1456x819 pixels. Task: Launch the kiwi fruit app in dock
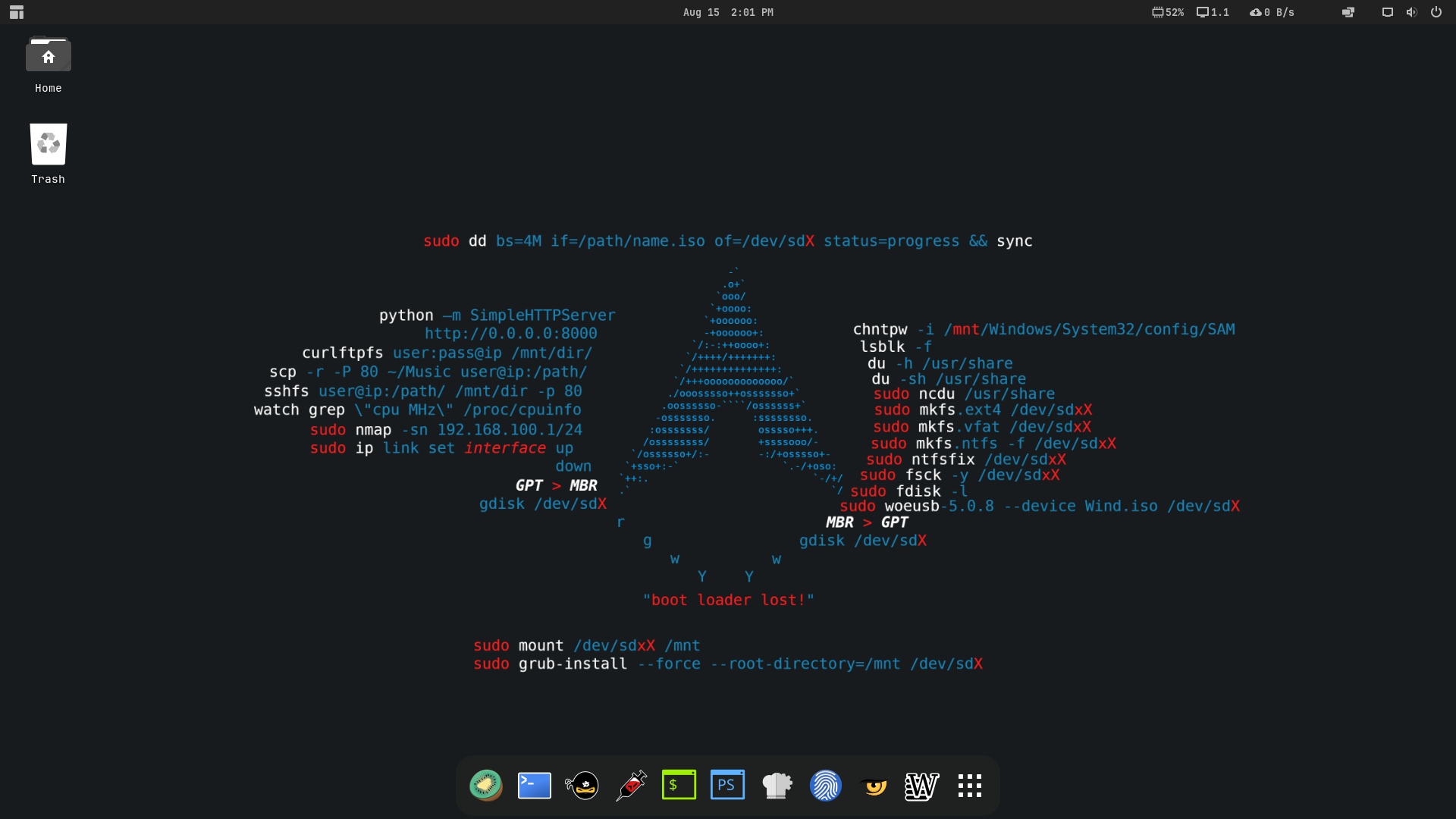click(486, 786)
